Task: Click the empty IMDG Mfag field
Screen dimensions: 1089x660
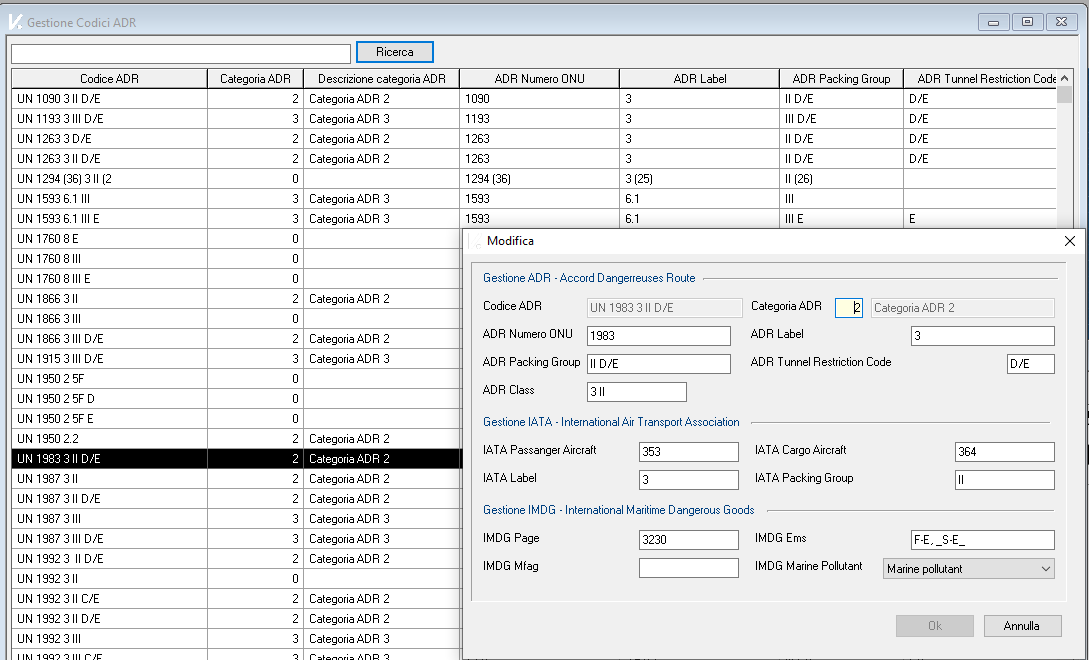Action: tap(688, 568)
